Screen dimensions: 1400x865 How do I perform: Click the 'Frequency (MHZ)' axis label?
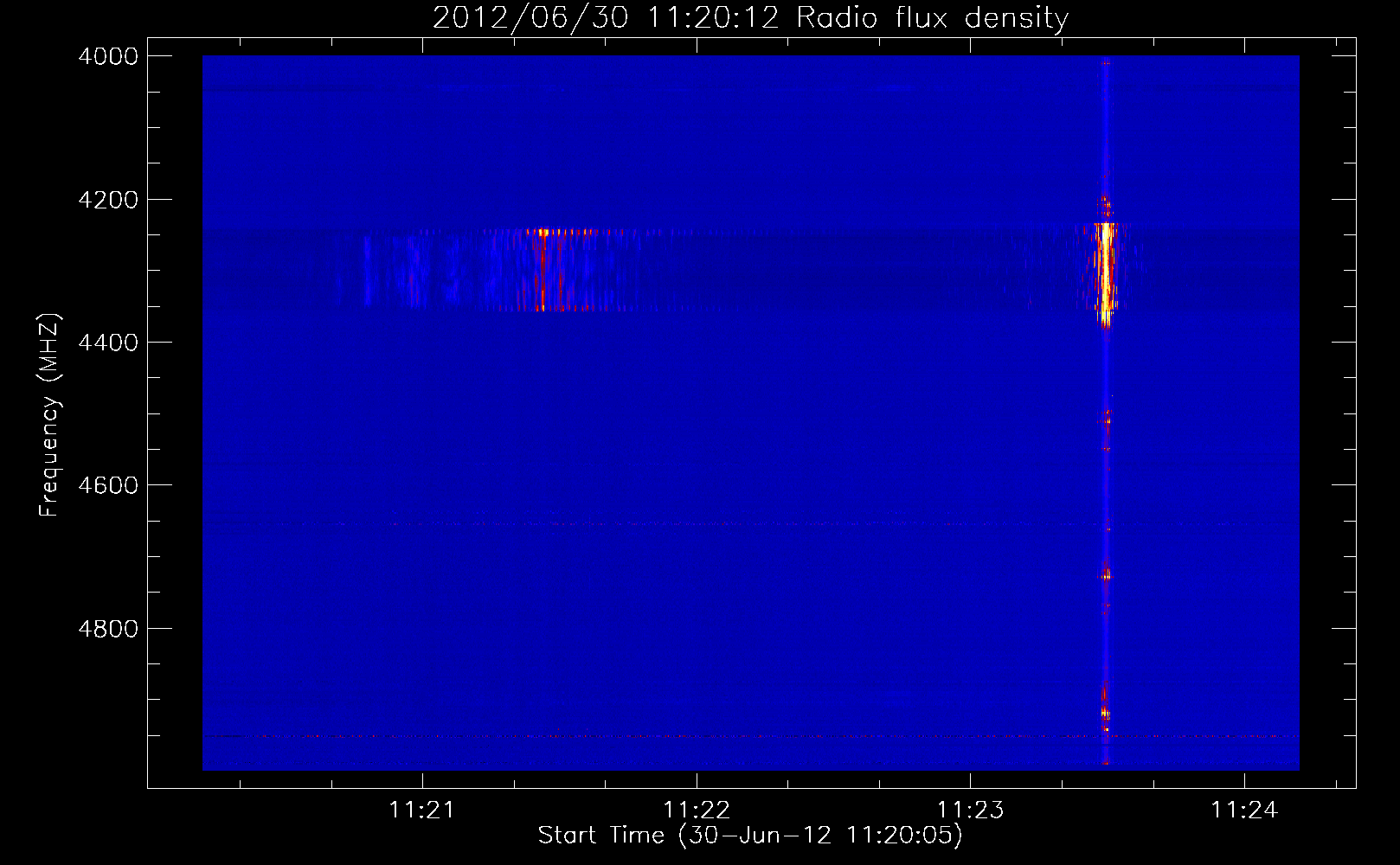(x=49, y=415)
